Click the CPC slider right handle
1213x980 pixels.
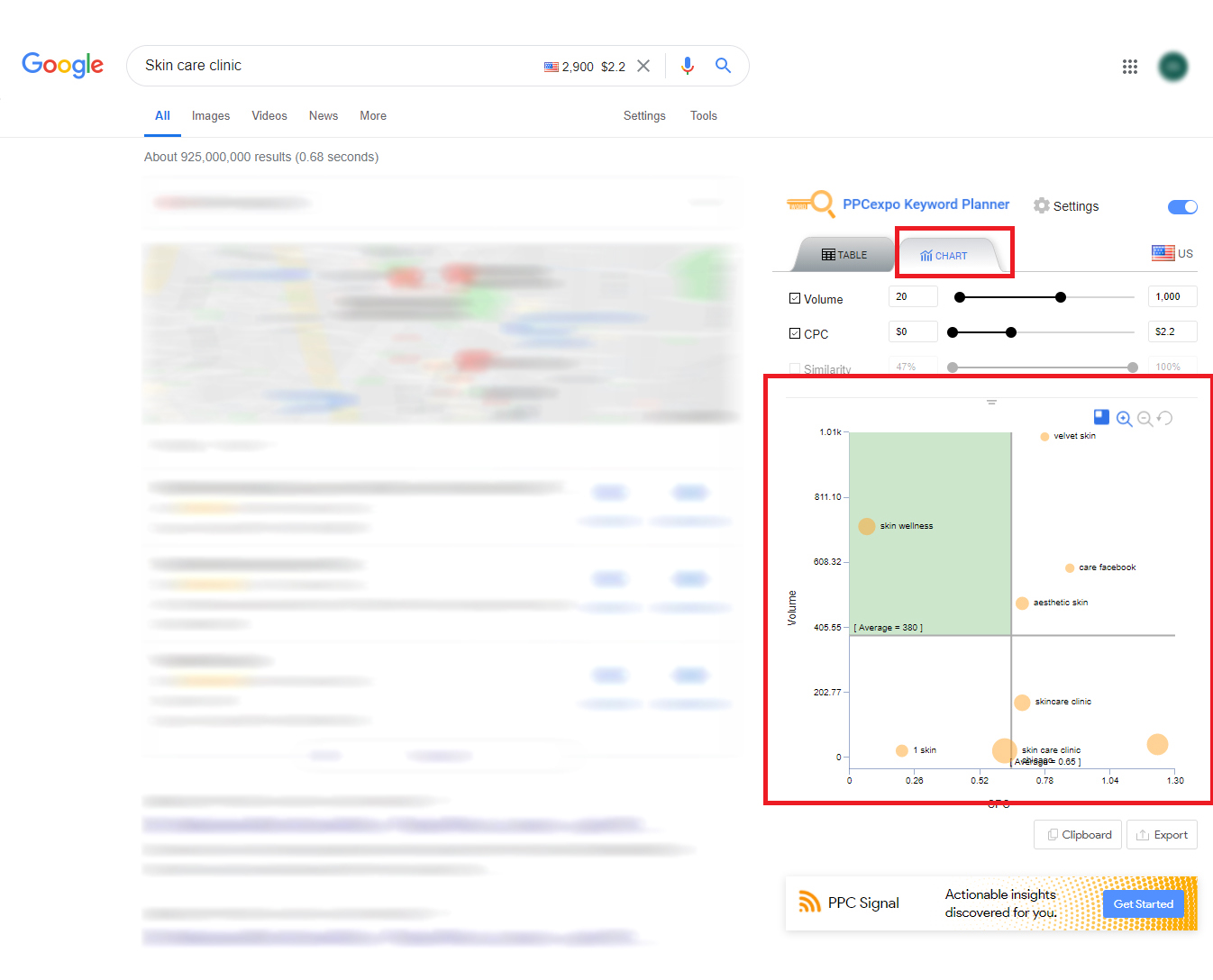[1011, 332]
